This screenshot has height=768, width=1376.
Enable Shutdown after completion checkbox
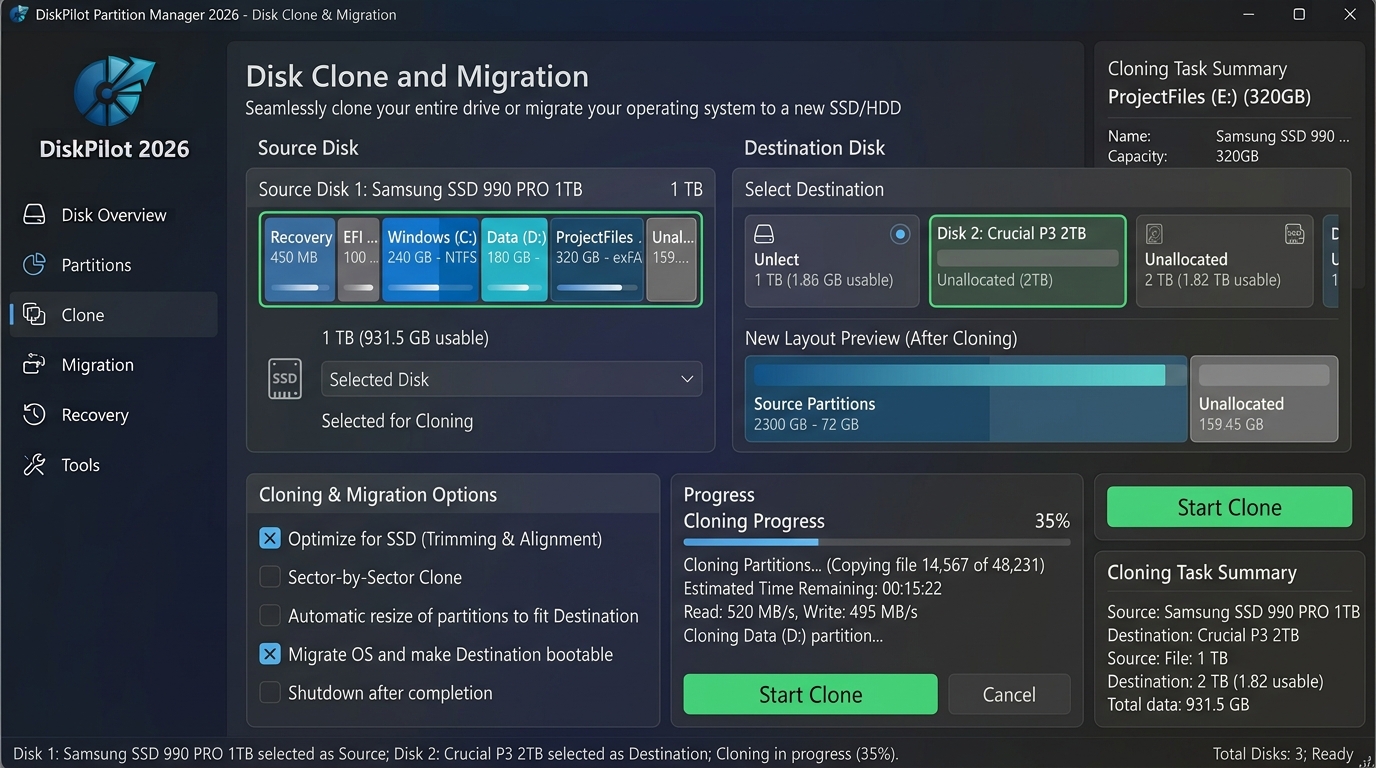[270, 693]
